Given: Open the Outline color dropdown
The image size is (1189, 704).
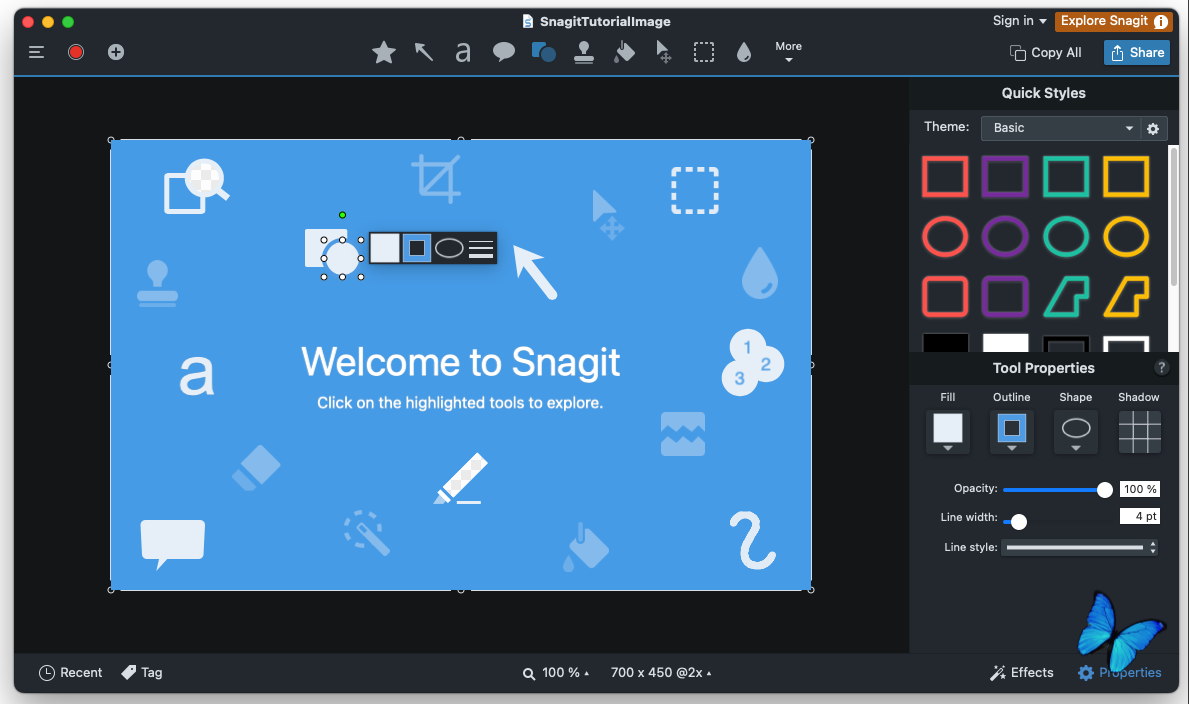Looking at the screenshot, I should coord(1012,432).
